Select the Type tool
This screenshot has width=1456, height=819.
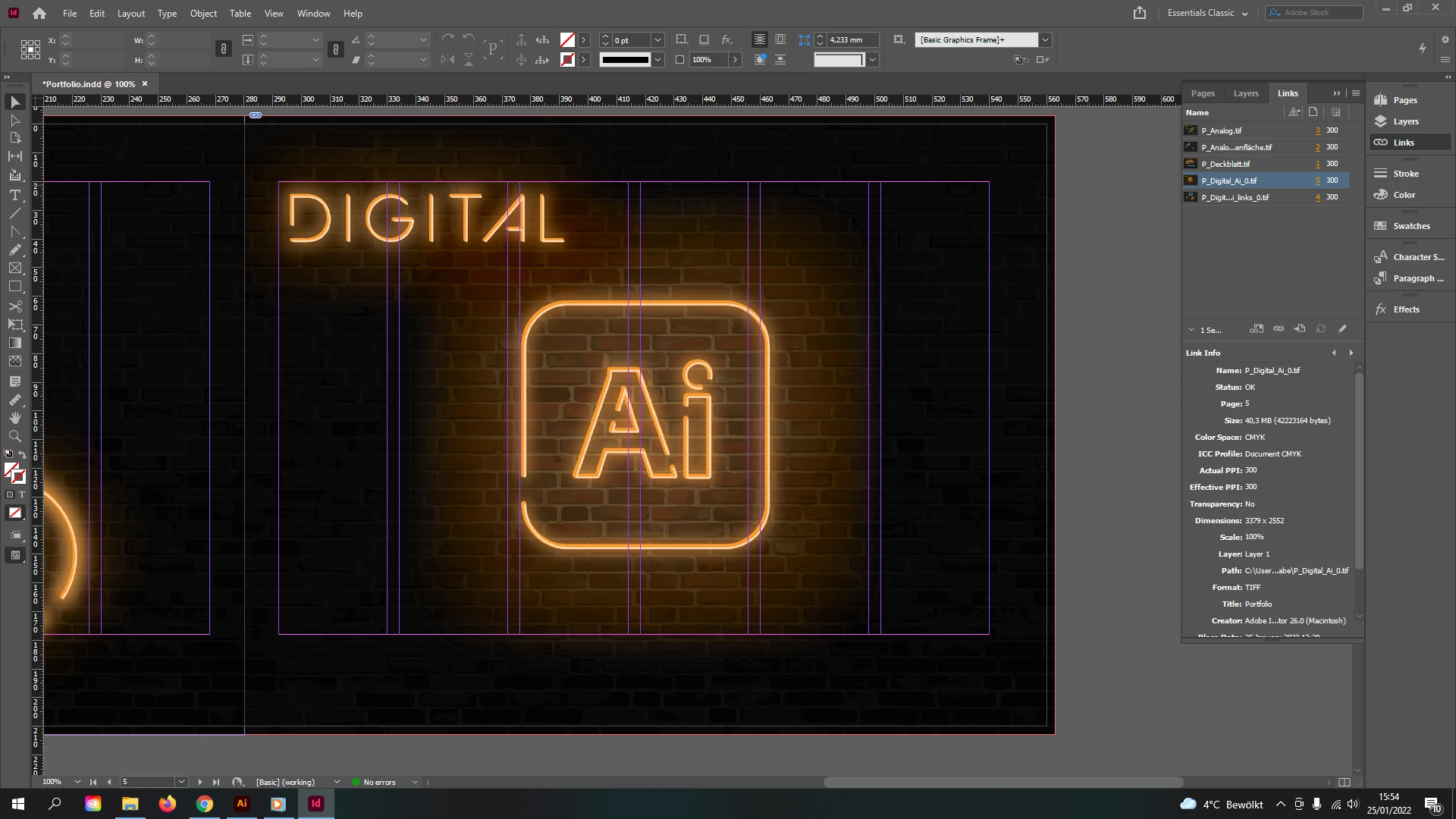pyautogui.click(x=14, y=195)
